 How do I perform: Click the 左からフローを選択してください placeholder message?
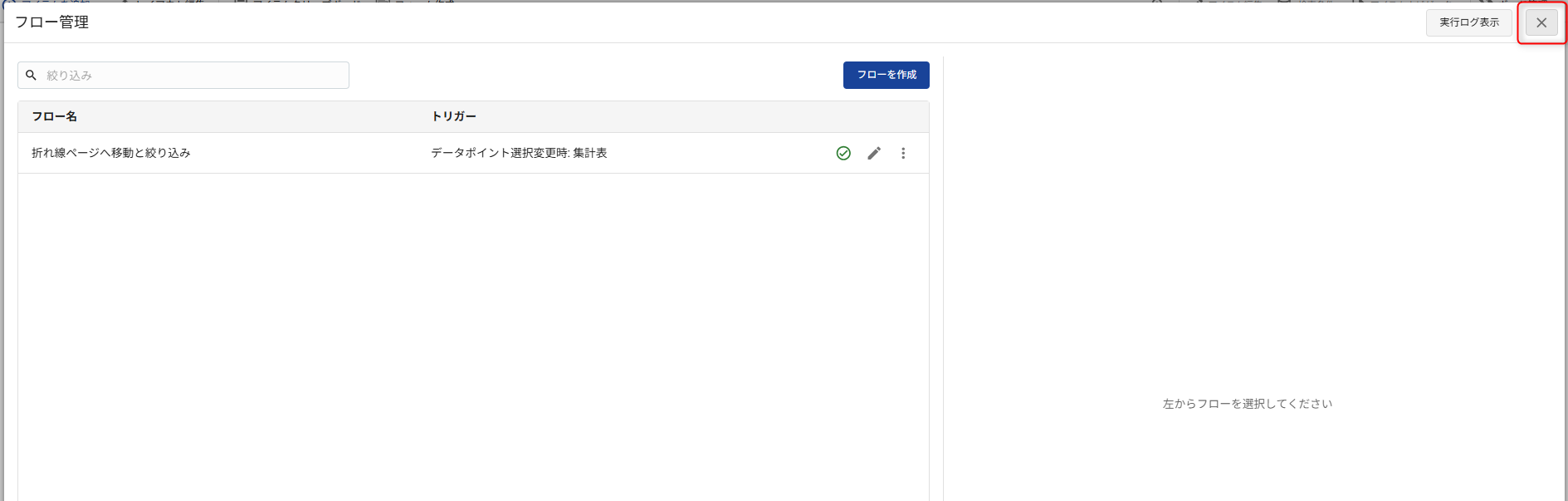[x=1247, y=404]
